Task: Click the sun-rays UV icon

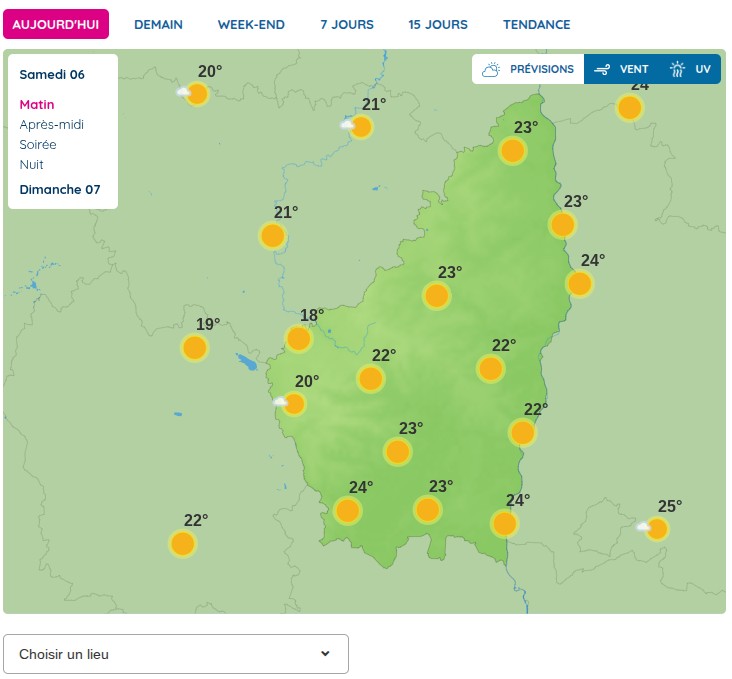Action: coord(677,69)
